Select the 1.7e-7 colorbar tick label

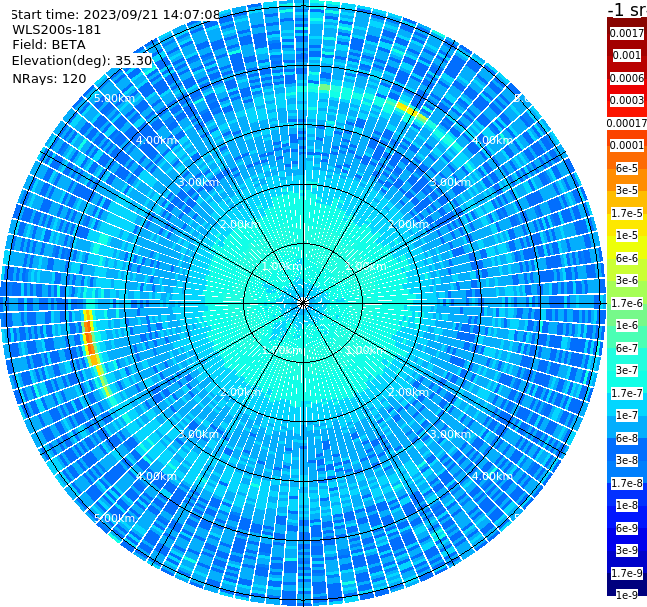point(627,393)
